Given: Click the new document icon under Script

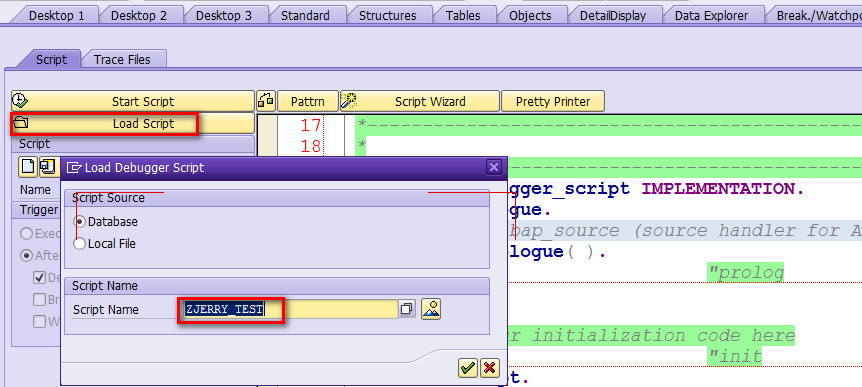Looking at the screenshot, I should (x=27, y=167).
